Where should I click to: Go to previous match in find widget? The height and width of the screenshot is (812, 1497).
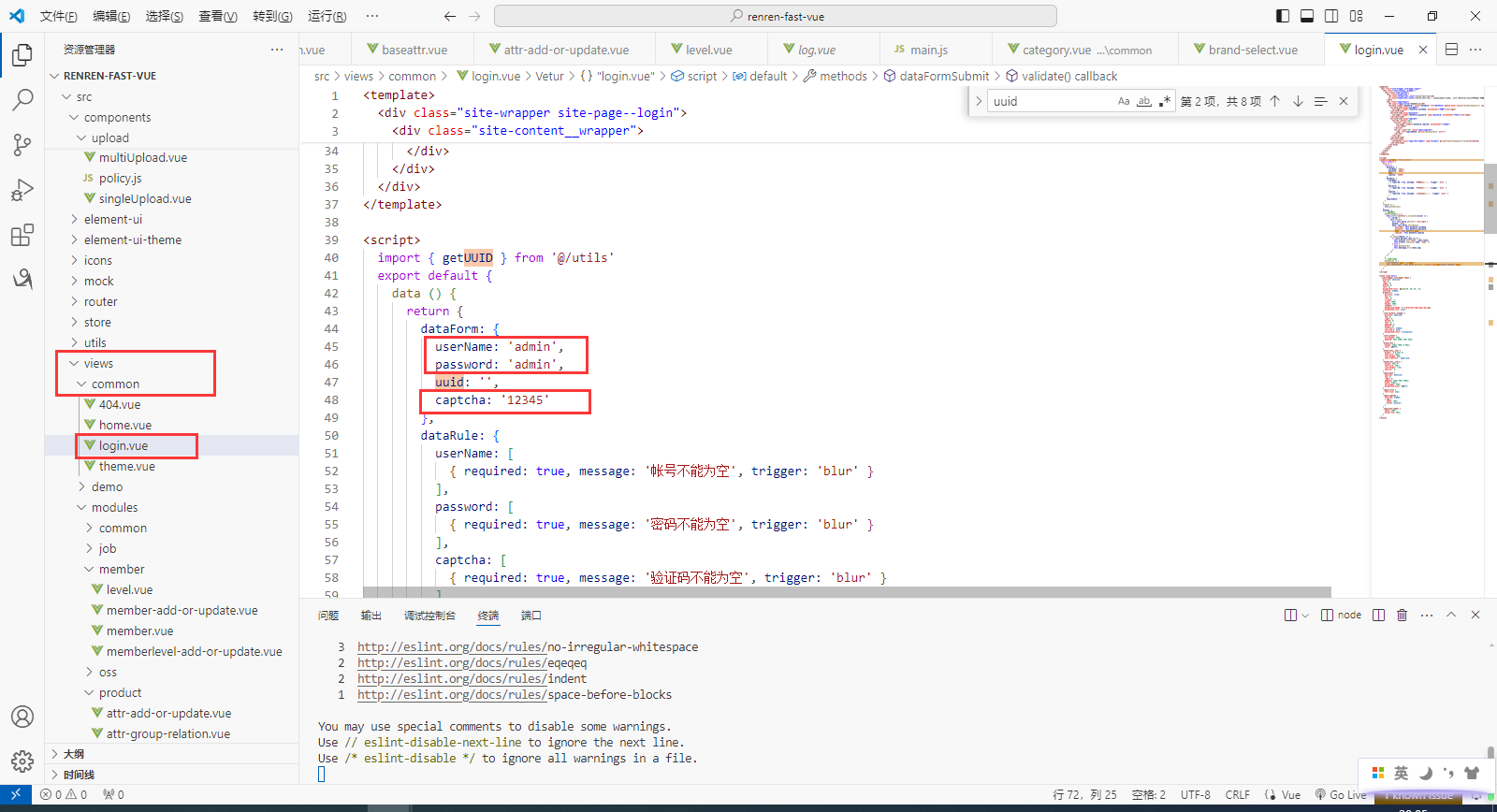pyautogui.click(x=1274, y=101)
